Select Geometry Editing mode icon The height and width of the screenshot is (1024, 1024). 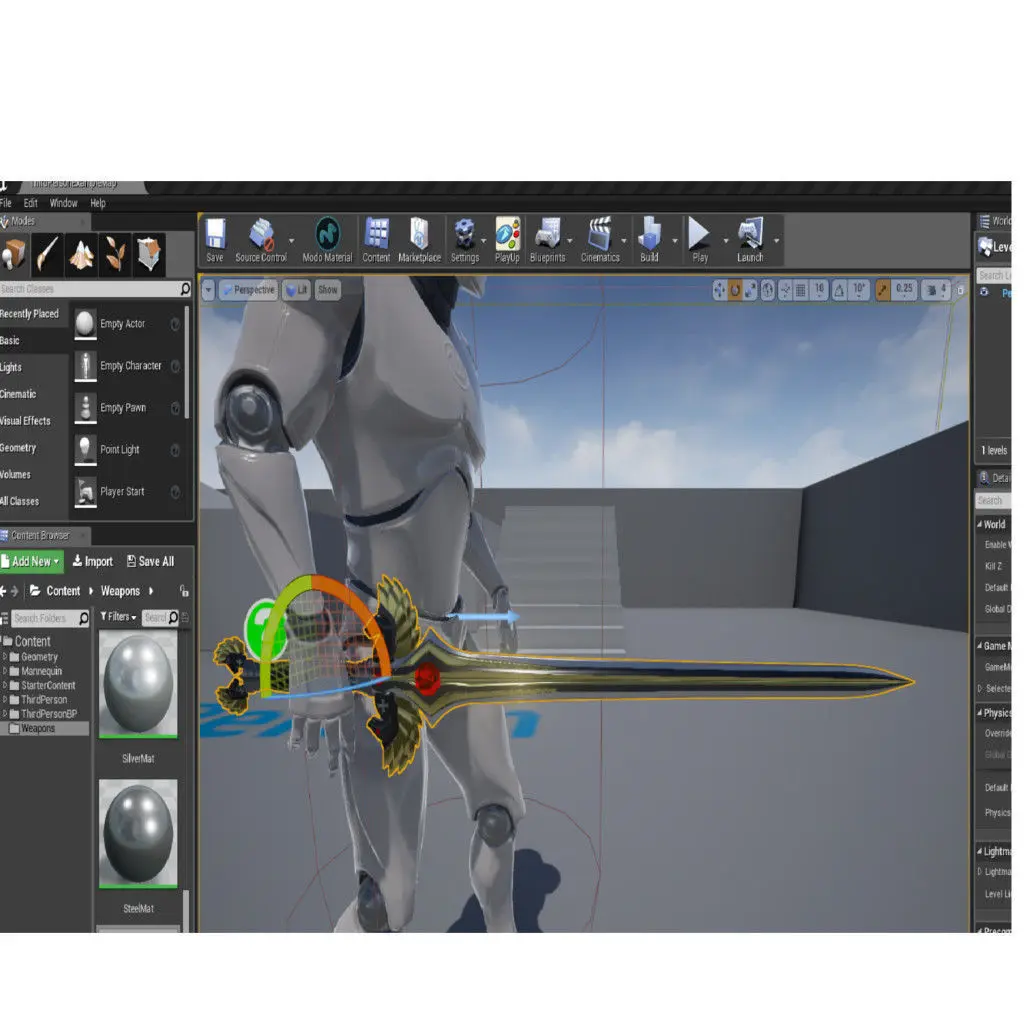click(149, 253)
